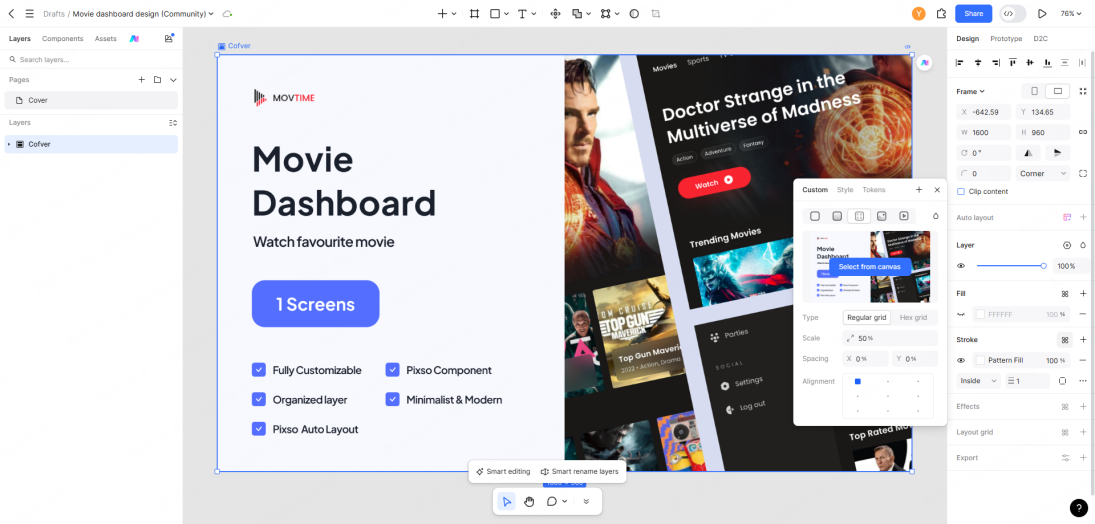Click the independent corners icon
This screenshot has width=1095, height=524.
click(1083, 173)
